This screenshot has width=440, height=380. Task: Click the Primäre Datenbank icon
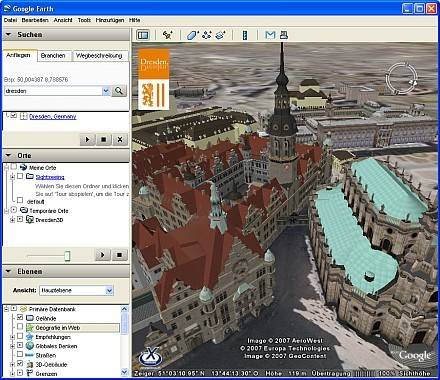23,309
